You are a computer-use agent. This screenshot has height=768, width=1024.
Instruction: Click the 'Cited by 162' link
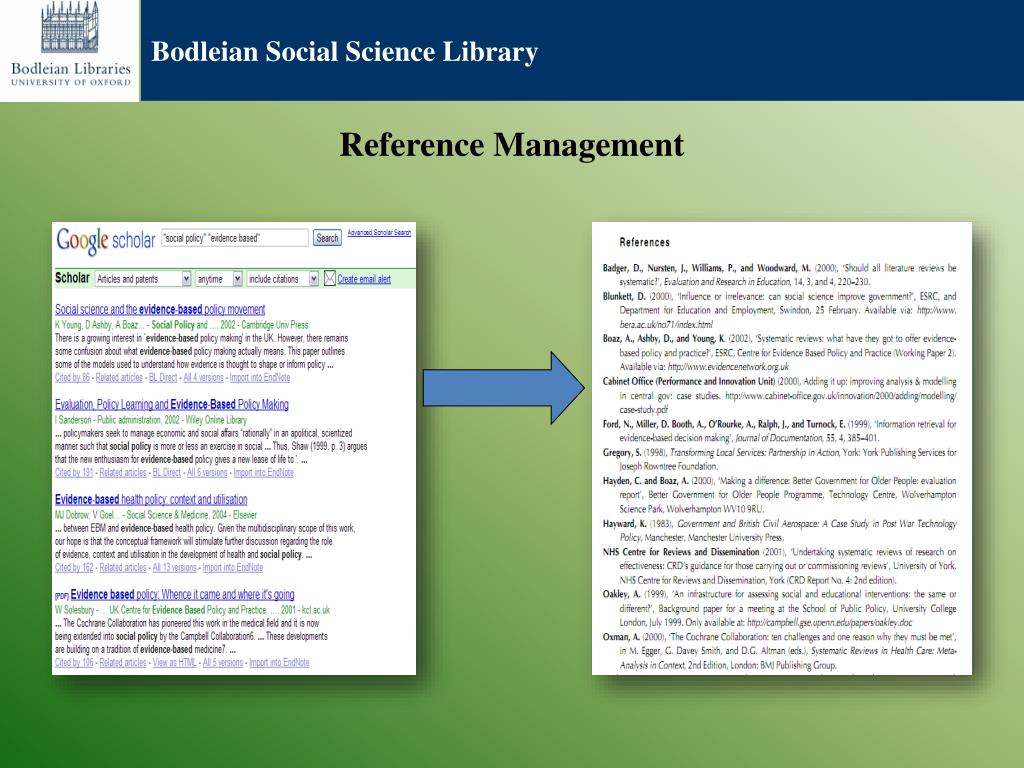74,568
